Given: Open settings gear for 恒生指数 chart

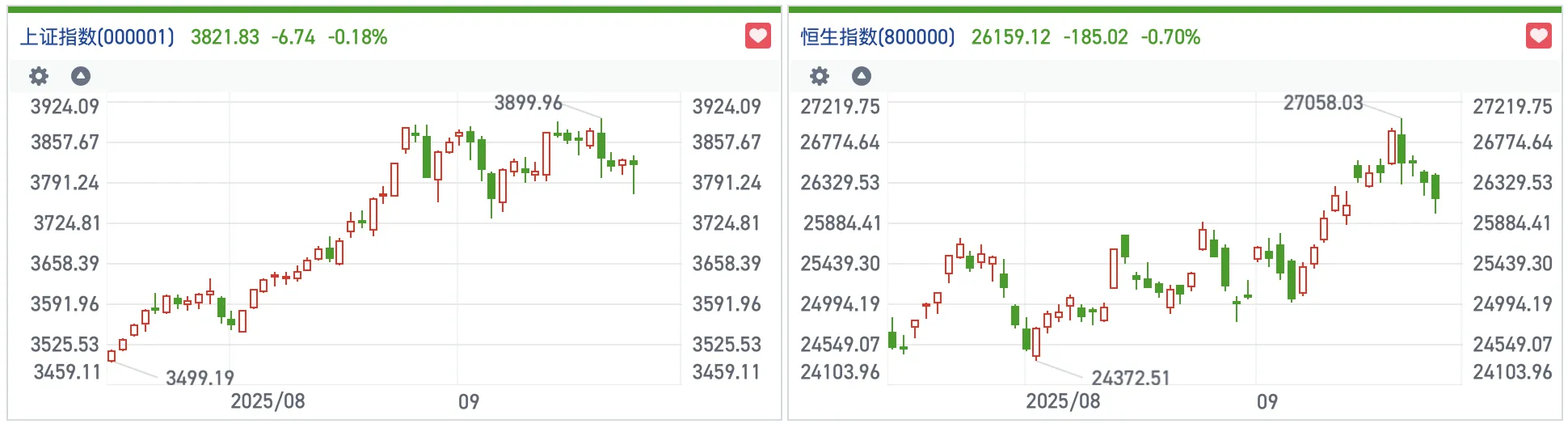Looking at the screenshot, I should [820, 76].
